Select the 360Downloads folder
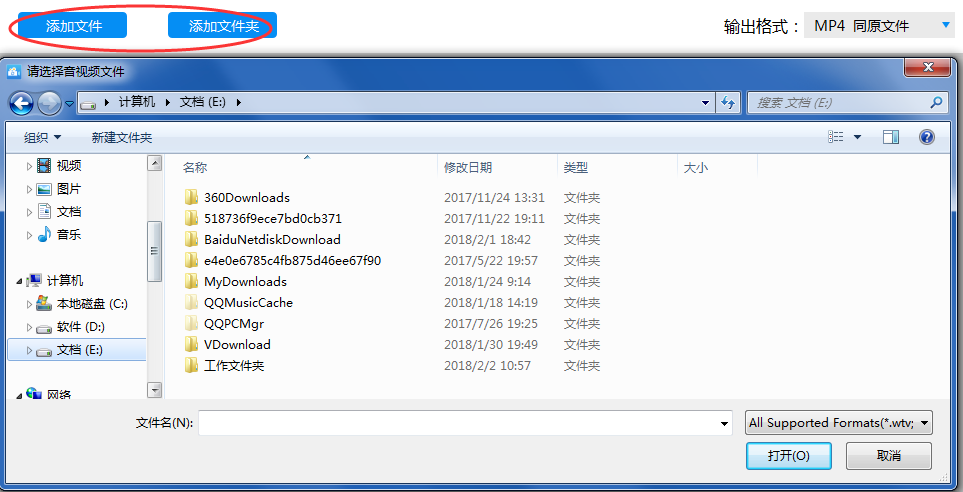Image resolution: width=963 pixels, height=492 pixels. [247, 198]
